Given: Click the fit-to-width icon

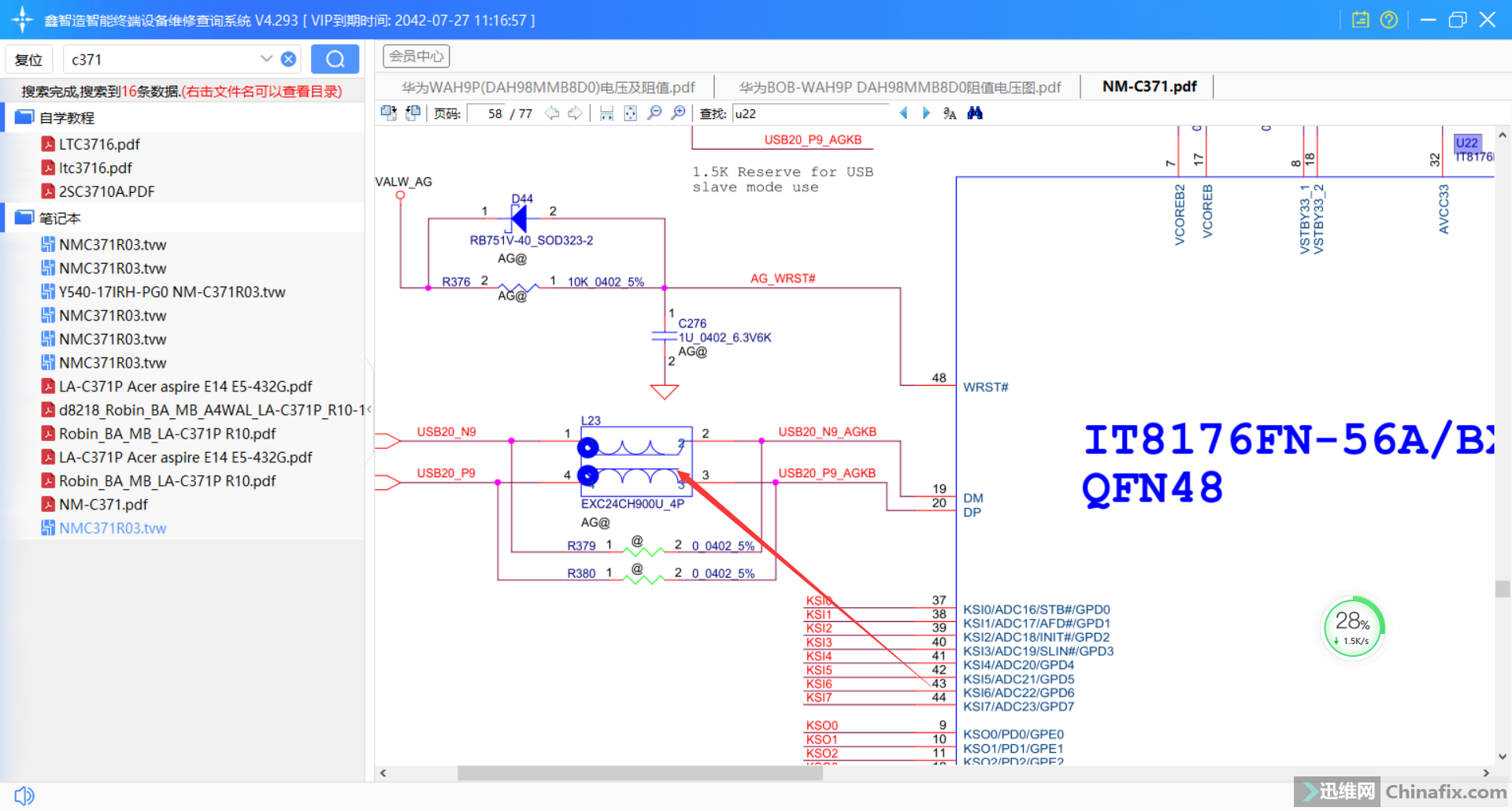Looking at the screenshot, I should pos(606,113).
